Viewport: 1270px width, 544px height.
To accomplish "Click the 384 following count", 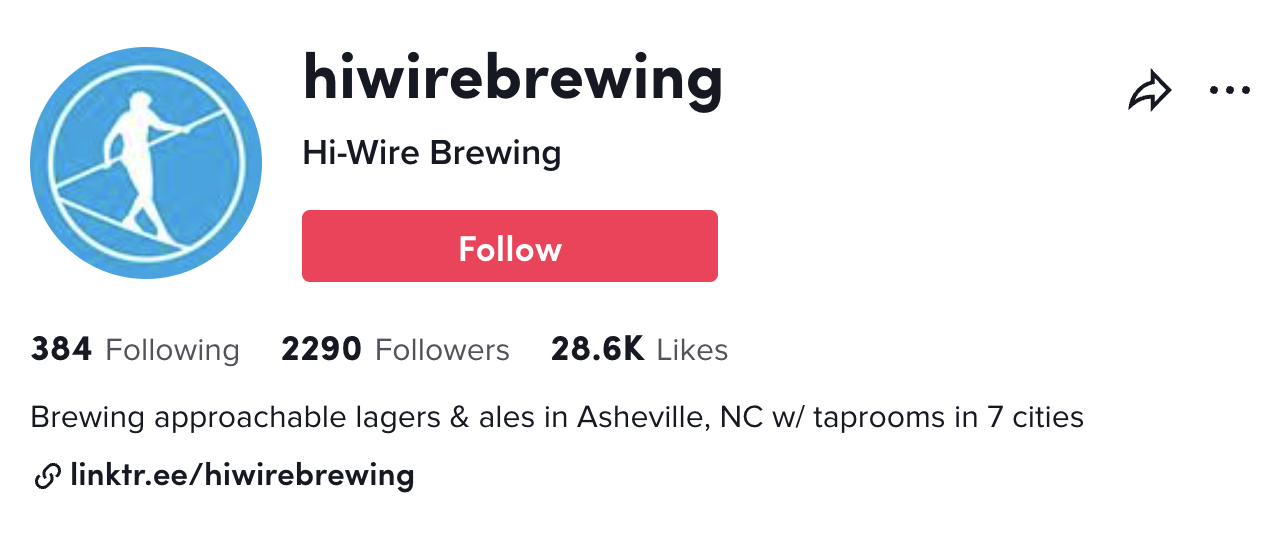I will [61, 350].
